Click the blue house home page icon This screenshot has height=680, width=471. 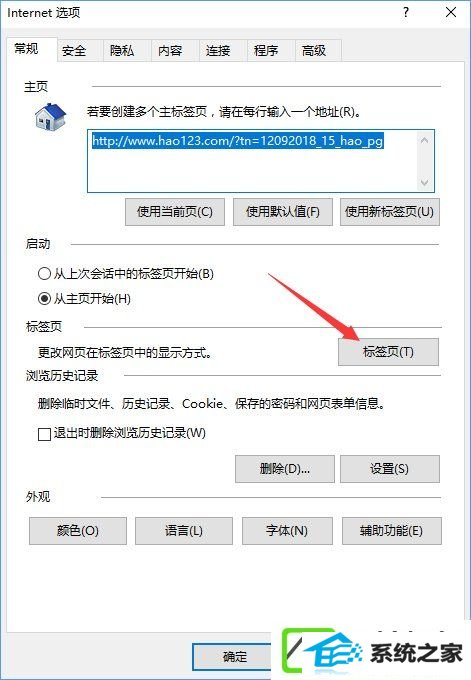point(50,116)
